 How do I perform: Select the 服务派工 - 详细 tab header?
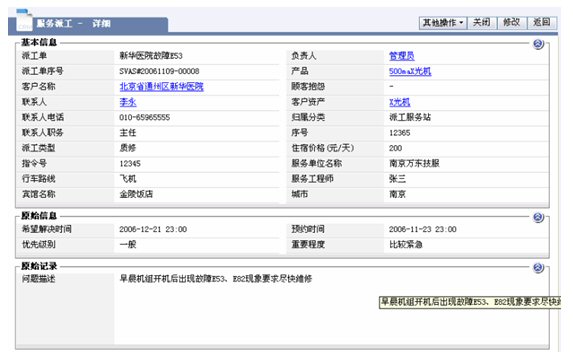pos(88,24)
